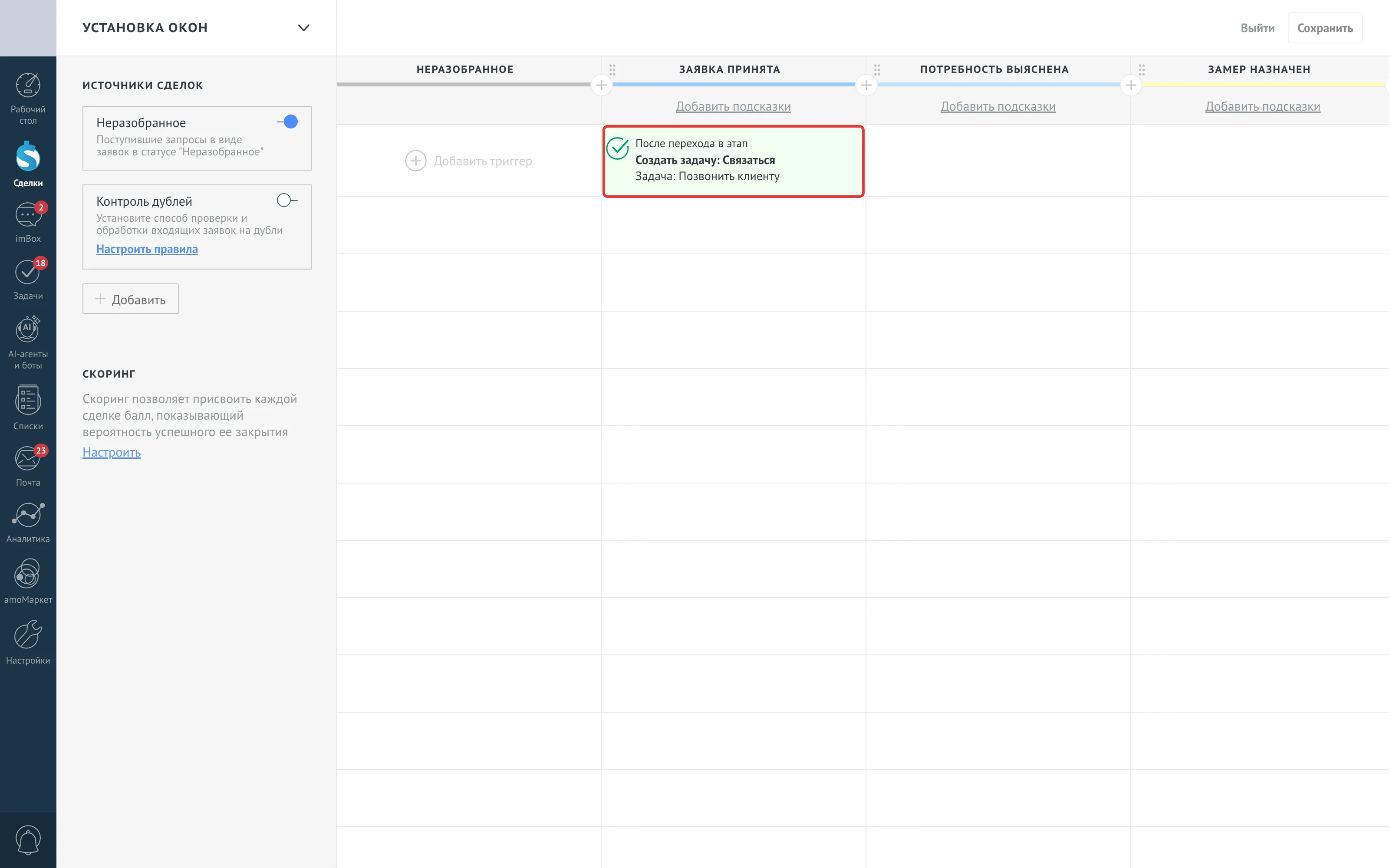Click the Неразобранное source card
Screen dimensions: 1389x868
[x=197, y=138]
